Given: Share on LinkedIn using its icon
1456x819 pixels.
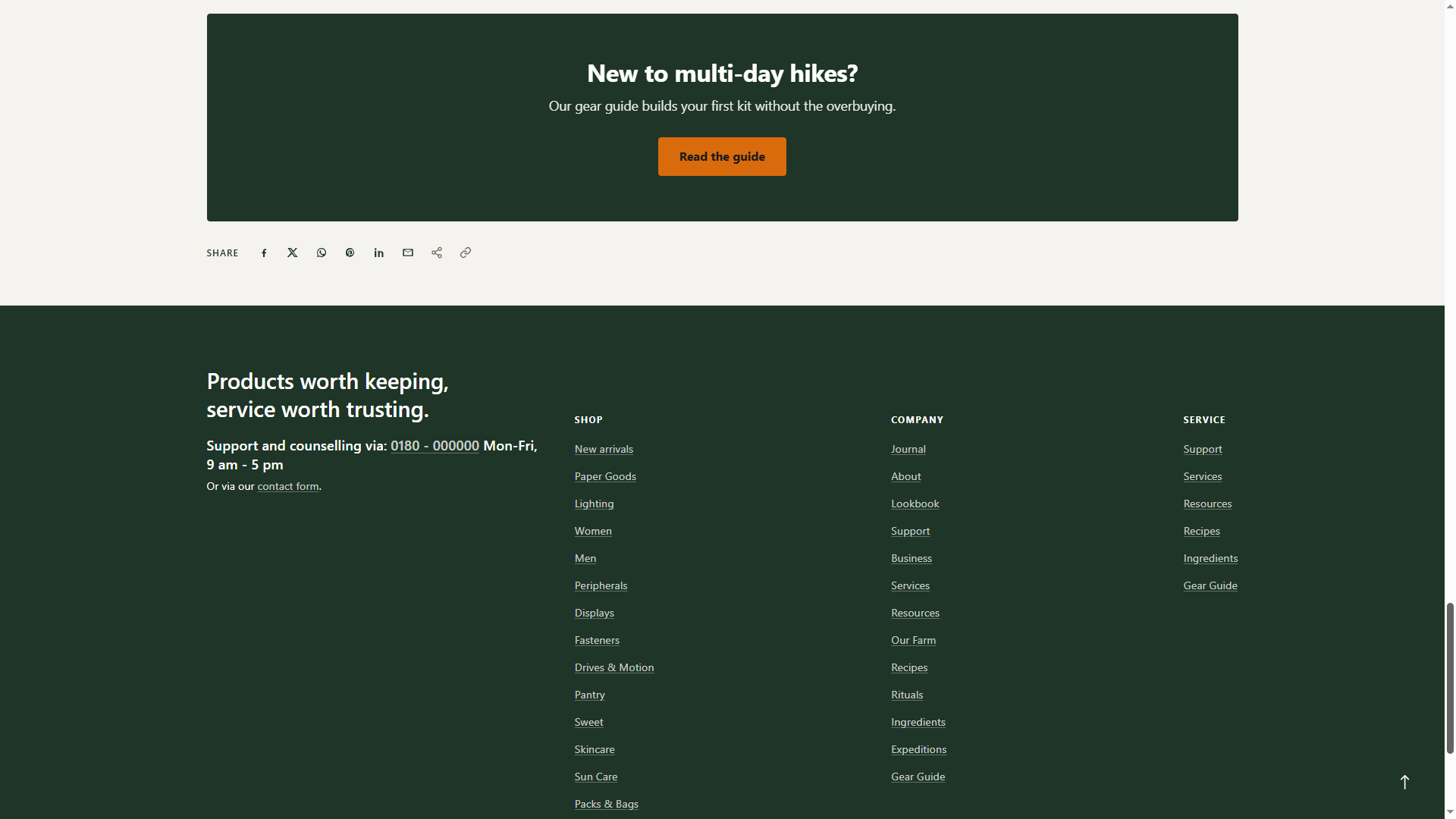Looking at the screenshot, I should click(379, 253).
